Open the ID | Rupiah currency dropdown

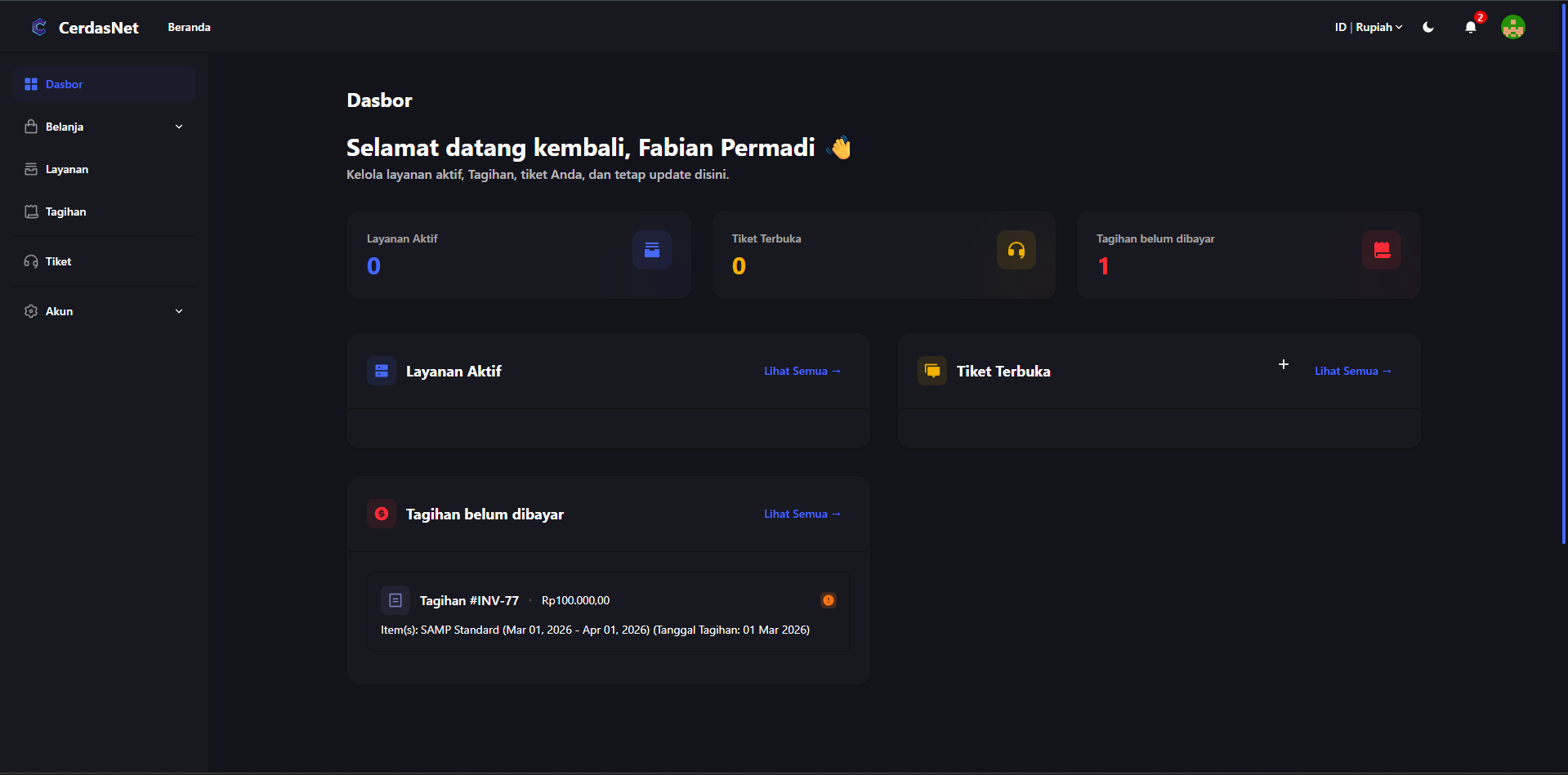click(1368, 28)
